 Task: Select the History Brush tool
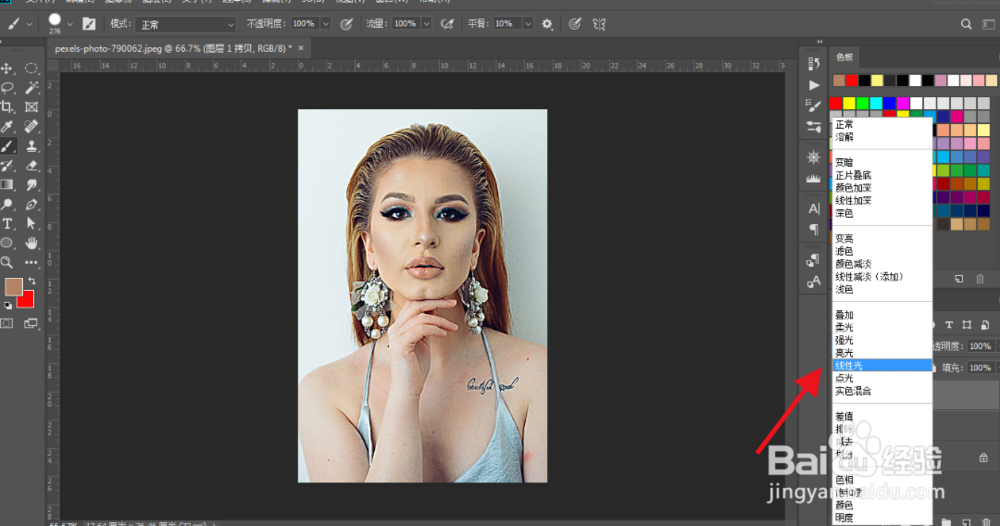tap(7, 166)
